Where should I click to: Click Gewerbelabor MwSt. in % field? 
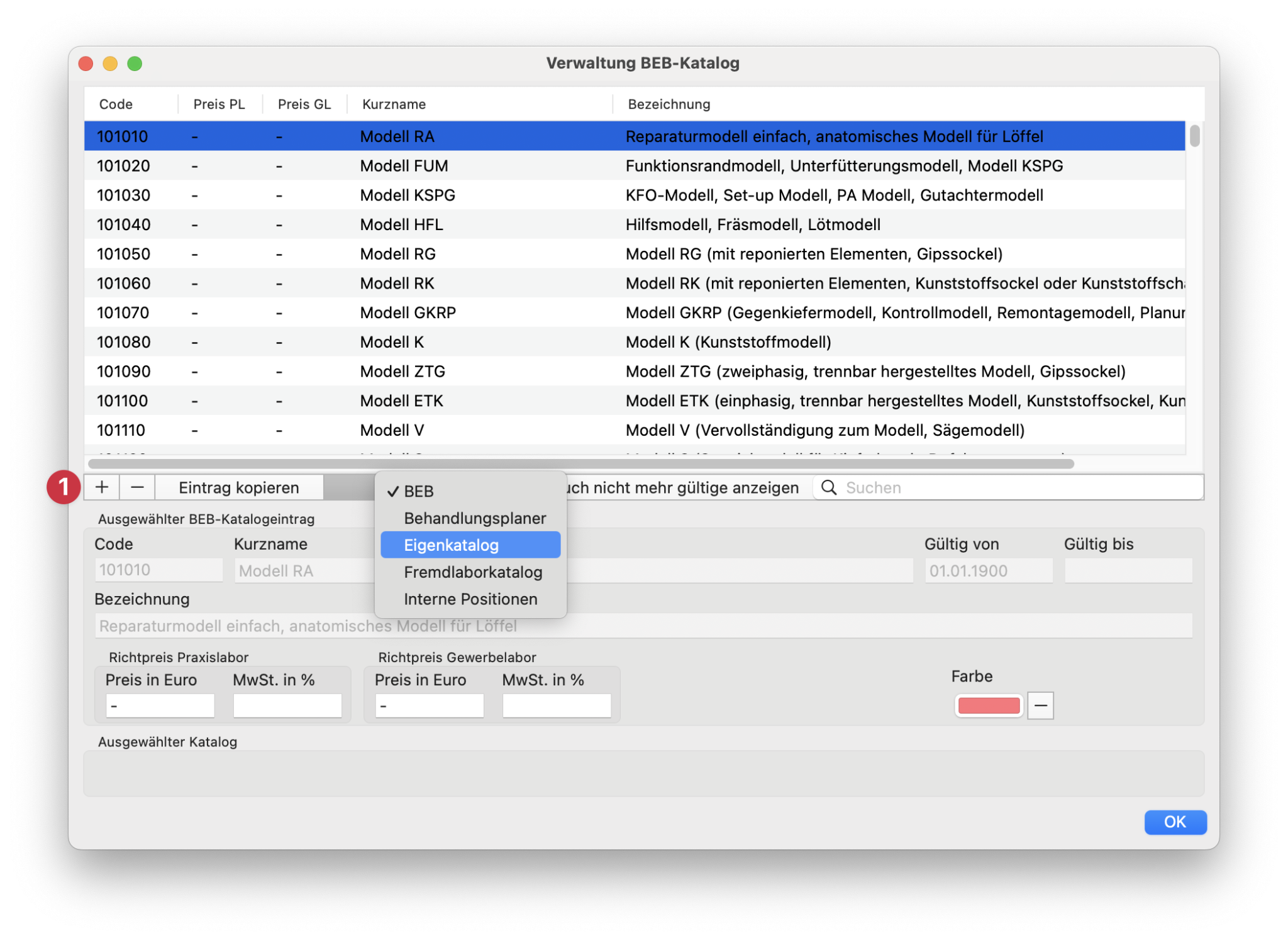click(x=557, y=705)
